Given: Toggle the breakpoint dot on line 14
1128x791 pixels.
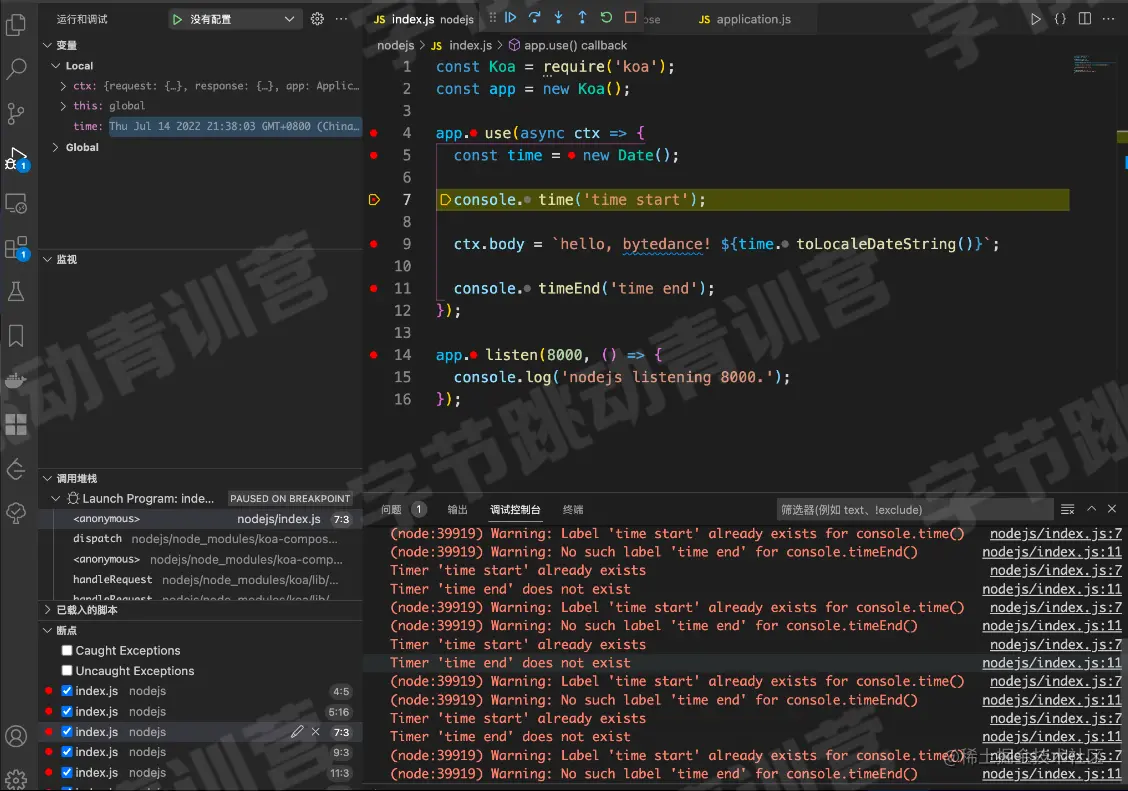Looking at the screenshot, I should 374,355.
